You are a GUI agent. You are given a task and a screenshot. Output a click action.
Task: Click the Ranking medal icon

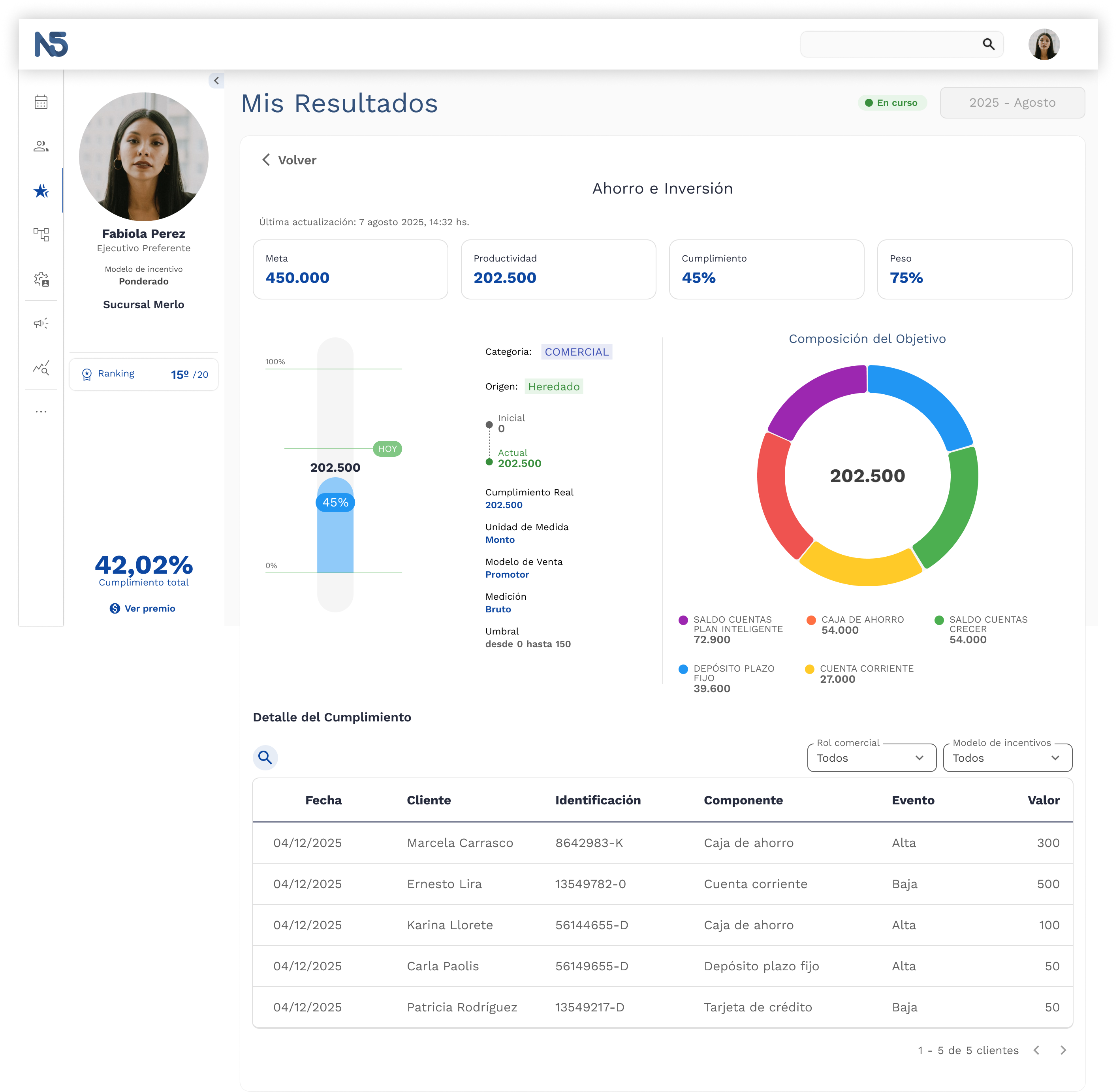point(87,375)
